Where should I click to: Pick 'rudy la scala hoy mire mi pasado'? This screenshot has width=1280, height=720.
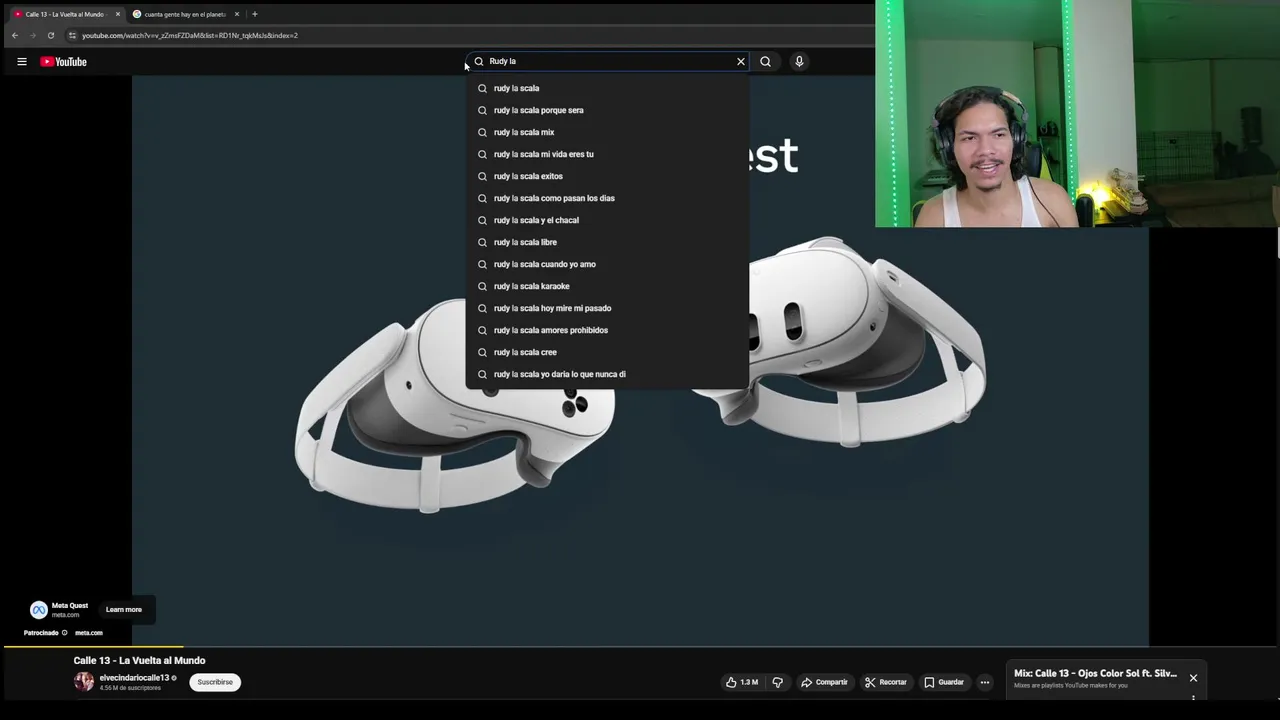[607, 308]
